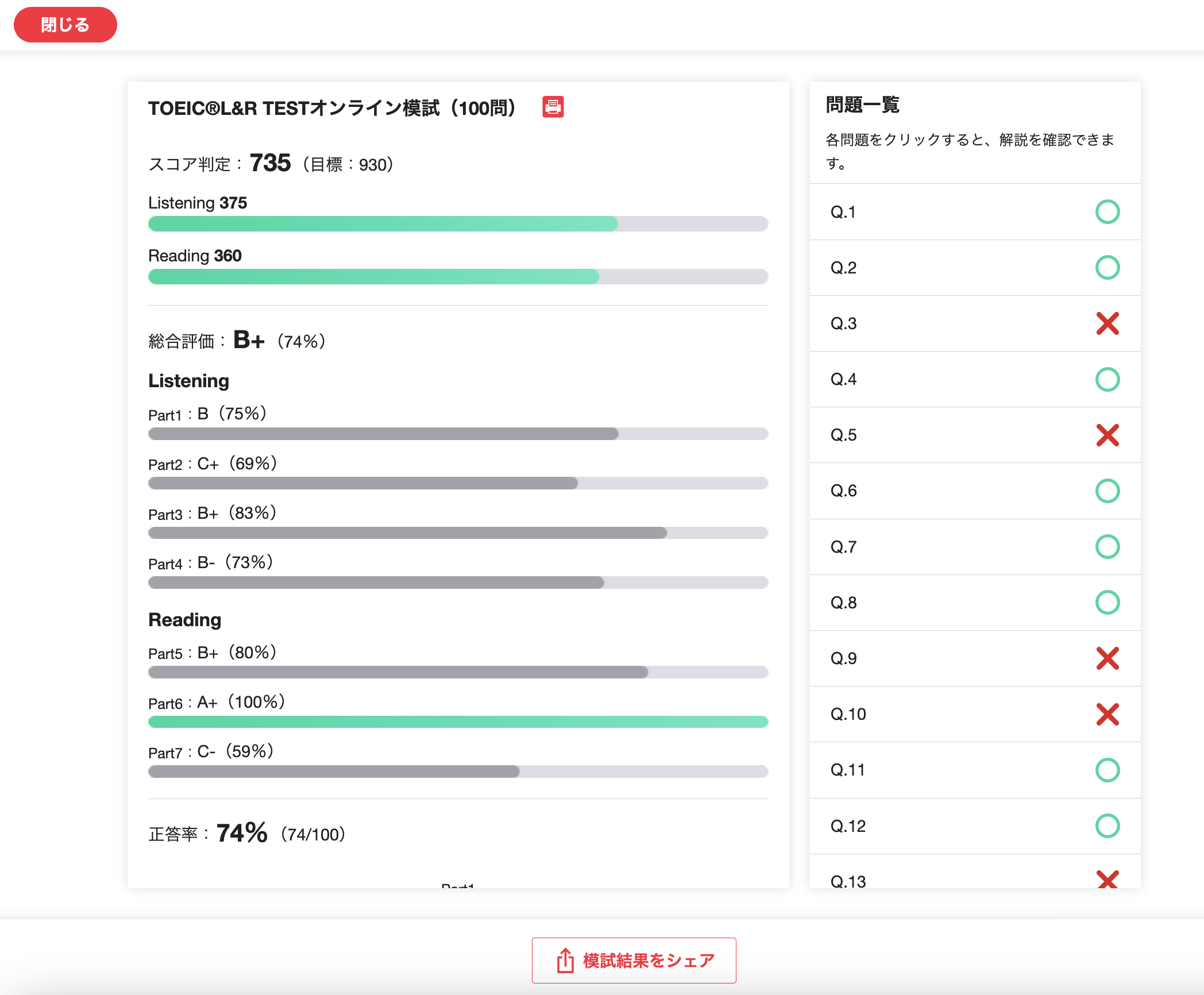This screenshot has height=995, width=1204.
Task: Click the bold Listening section heading
Action: point(188,381)
